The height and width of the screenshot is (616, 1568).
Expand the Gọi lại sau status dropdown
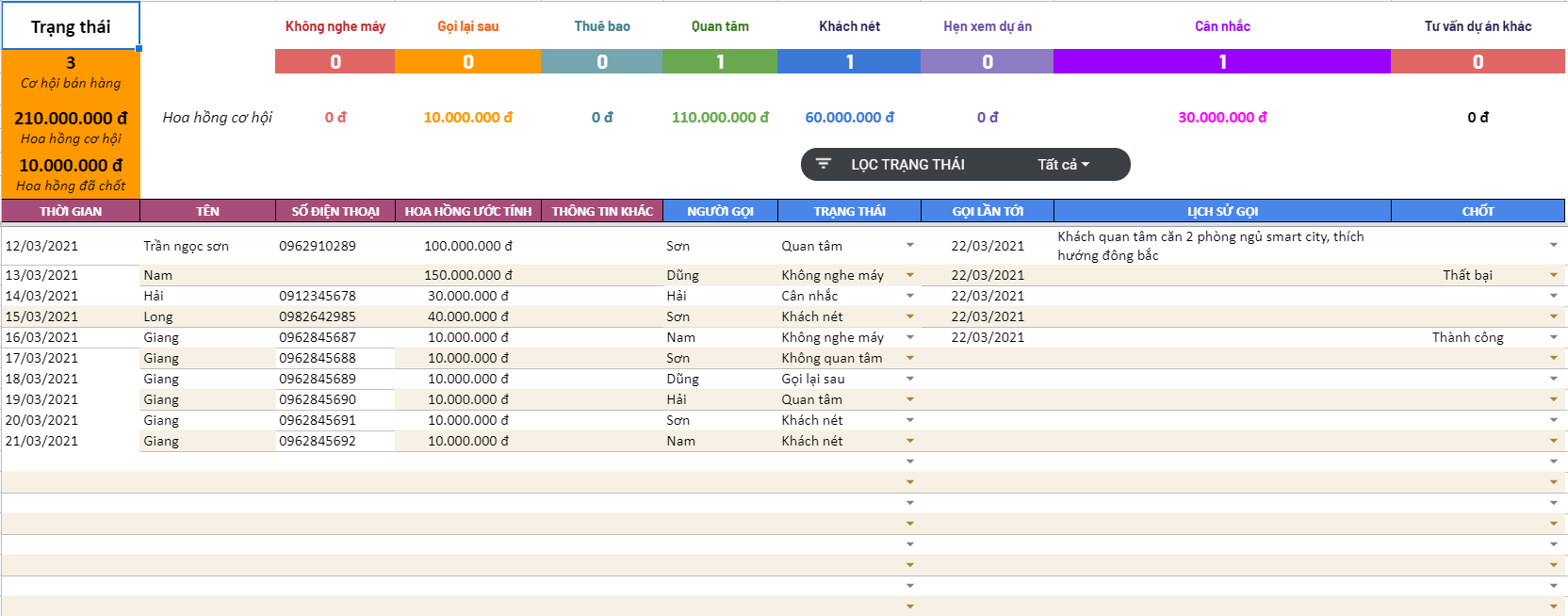tap(909, 379)
